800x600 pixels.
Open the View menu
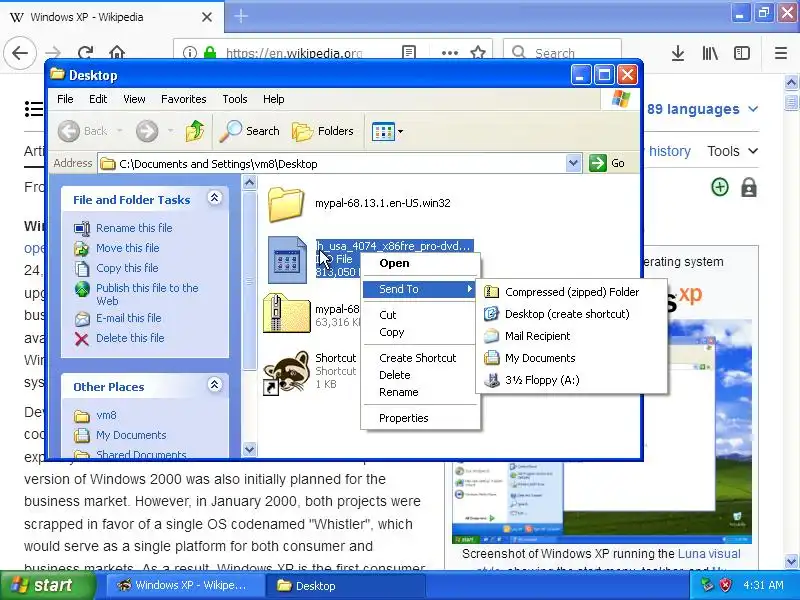point(134,99)
